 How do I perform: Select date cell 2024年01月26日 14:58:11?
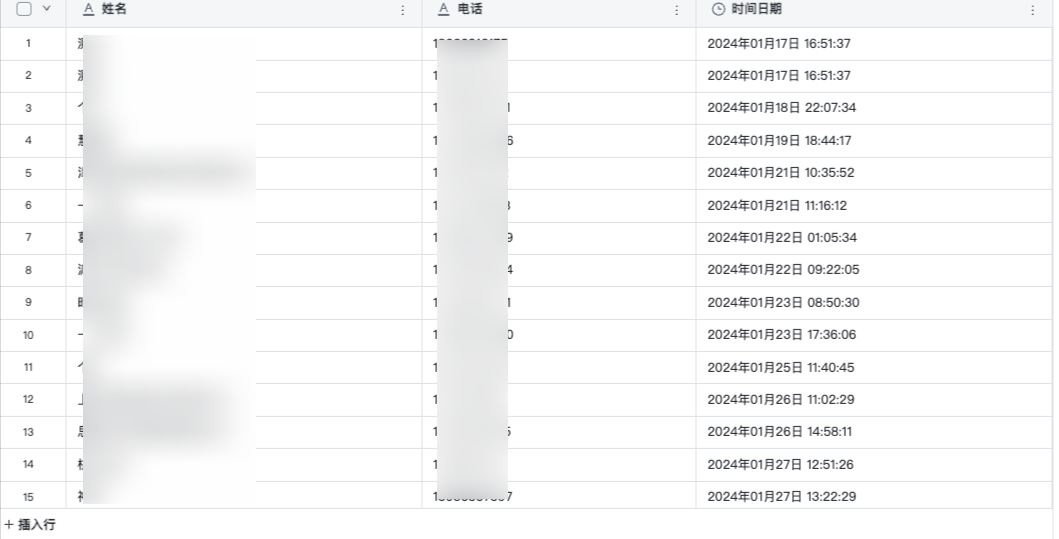click(x=874, y=432)
